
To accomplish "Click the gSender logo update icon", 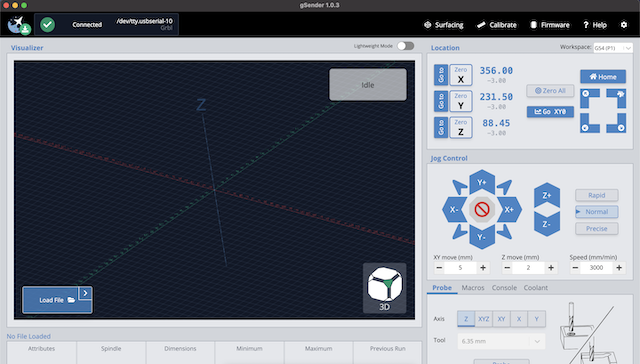I will click(x=19, y=25).
